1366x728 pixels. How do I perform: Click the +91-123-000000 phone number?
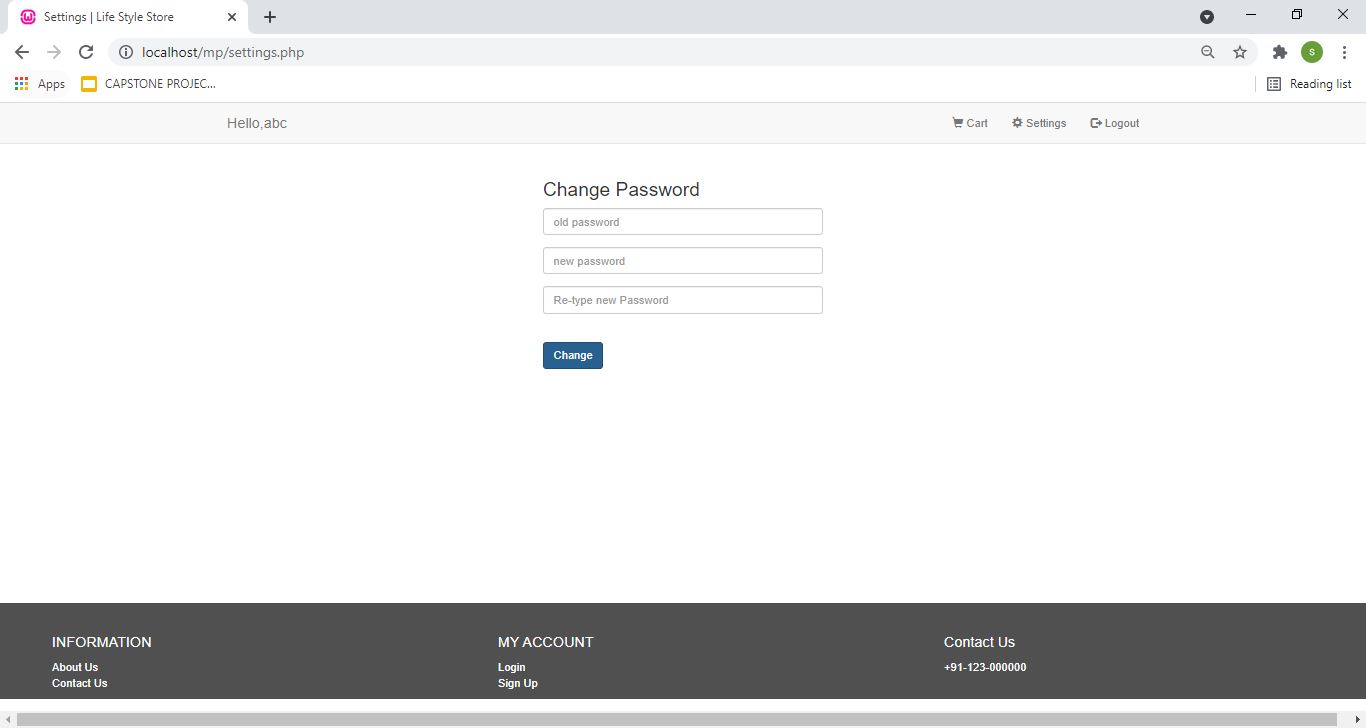pos(985,667)
